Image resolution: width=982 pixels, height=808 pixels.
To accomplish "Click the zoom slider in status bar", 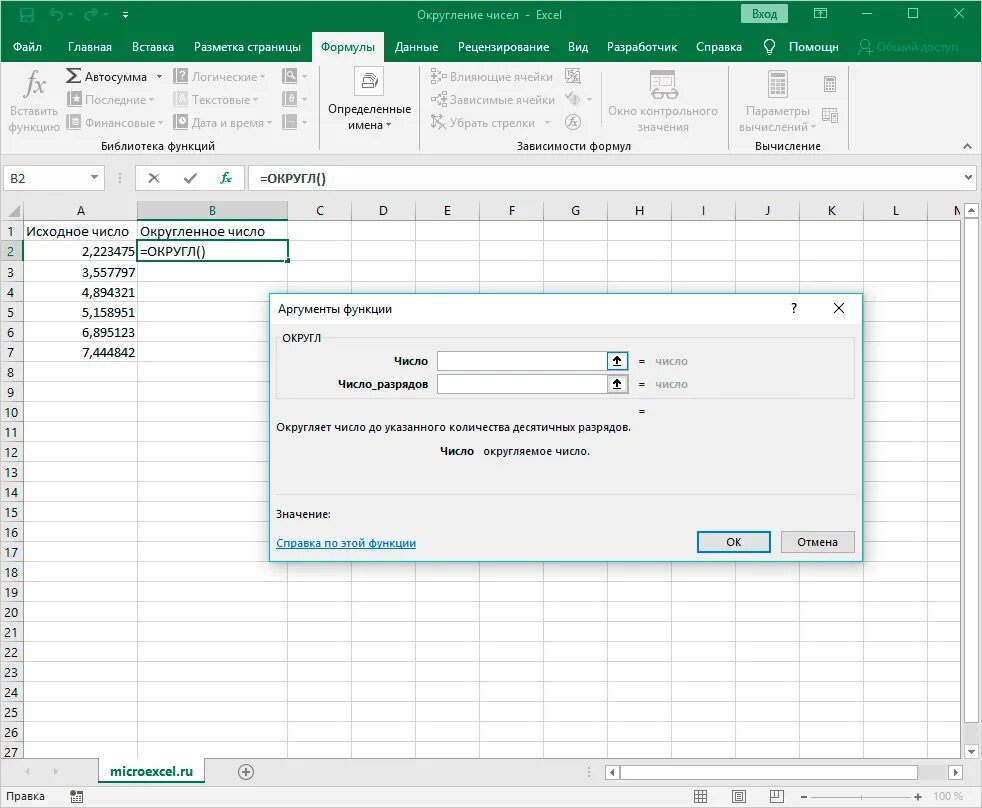I will coord(862,797).
